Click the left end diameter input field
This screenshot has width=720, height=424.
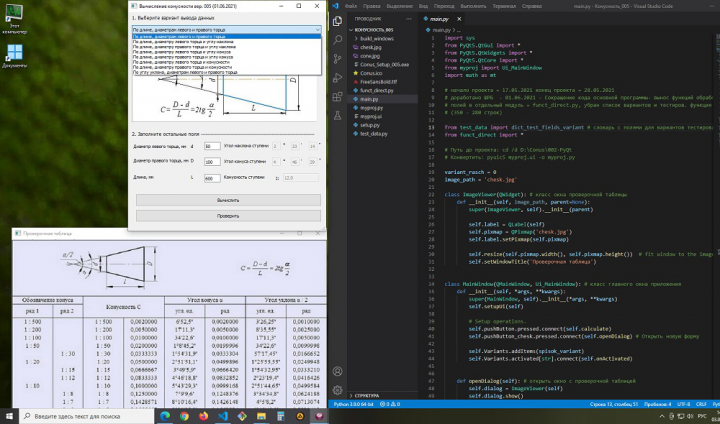tap(211, 146)
